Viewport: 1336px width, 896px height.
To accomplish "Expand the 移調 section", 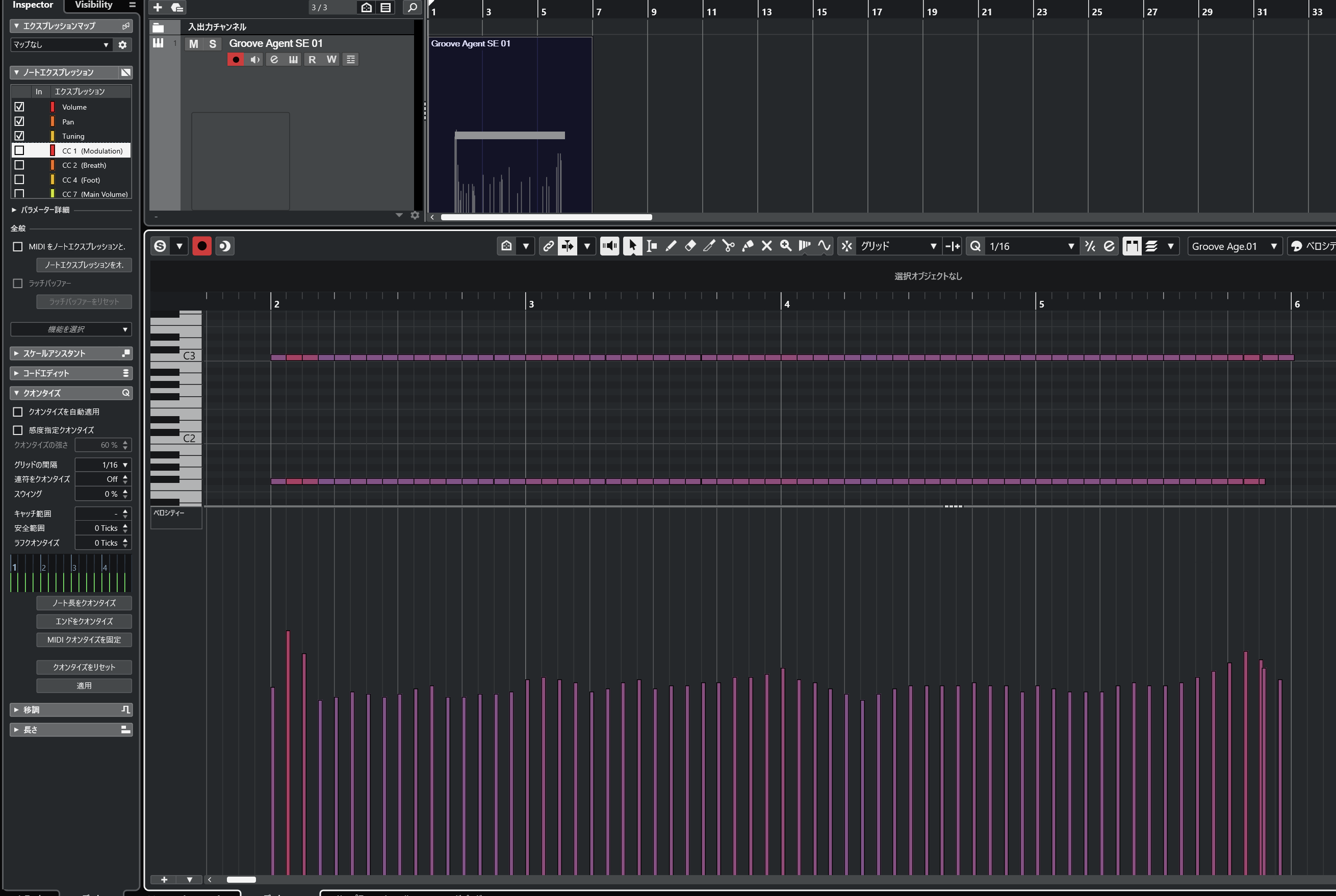I will click(x=71, y=710).
